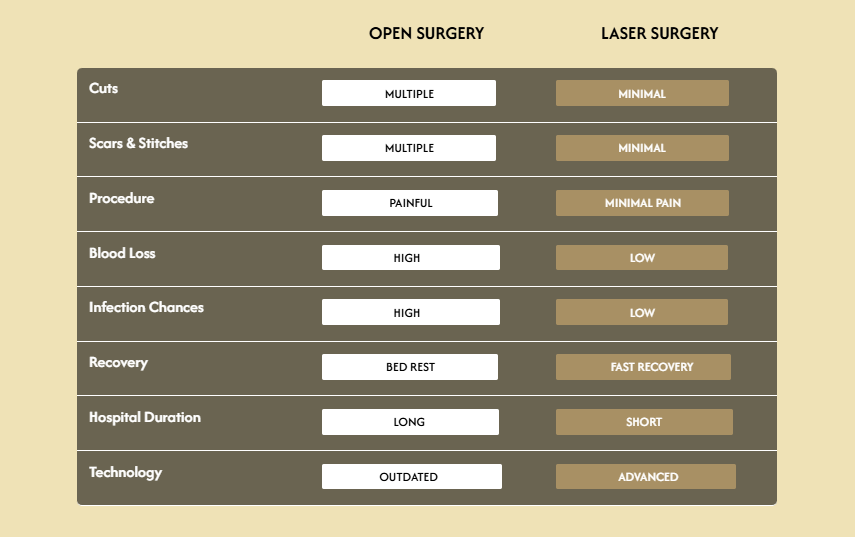
Task: Click the Scars & Stitches row label
Action: click(x=138, y=143)
